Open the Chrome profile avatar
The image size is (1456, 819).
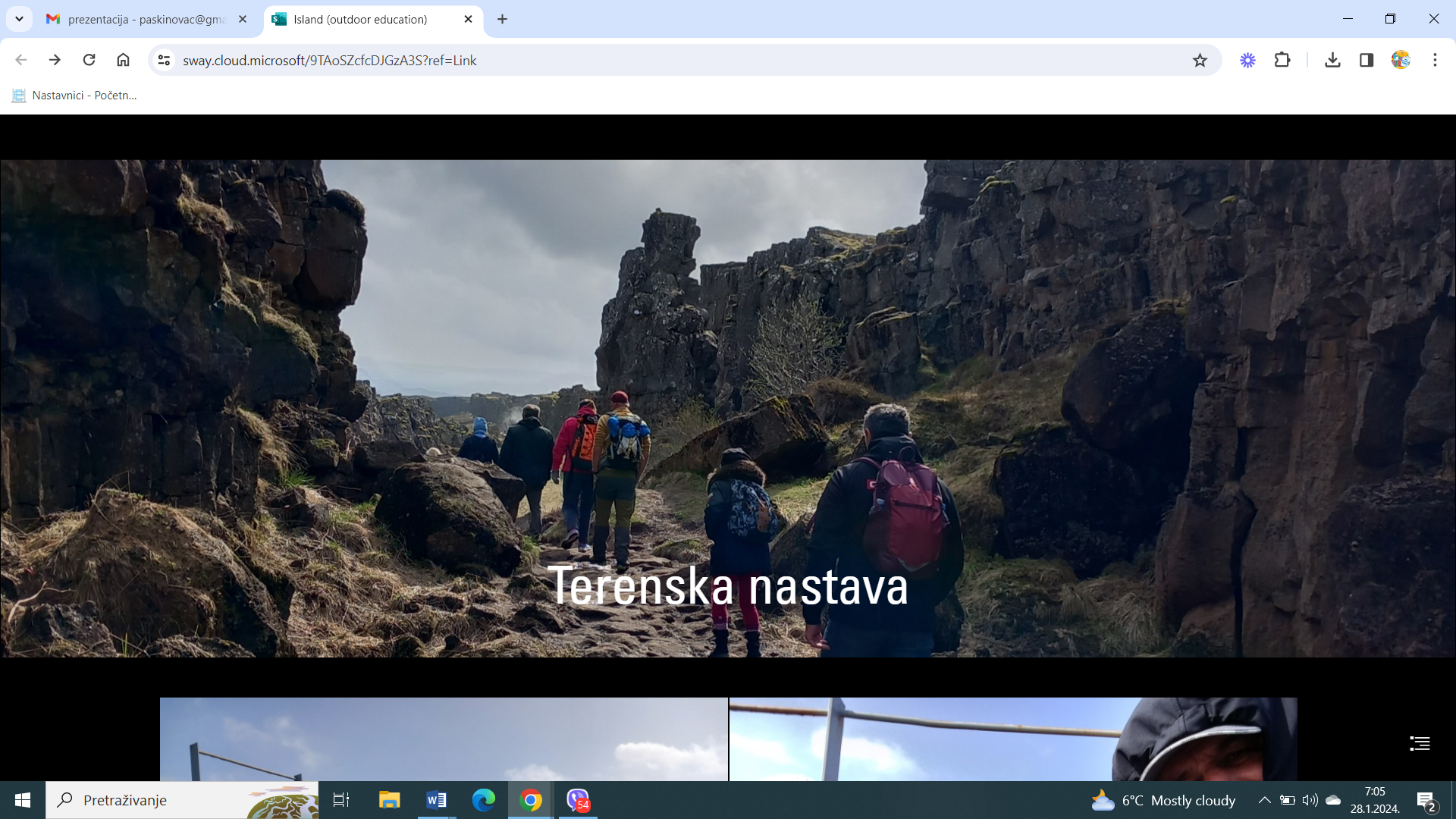1401,60
